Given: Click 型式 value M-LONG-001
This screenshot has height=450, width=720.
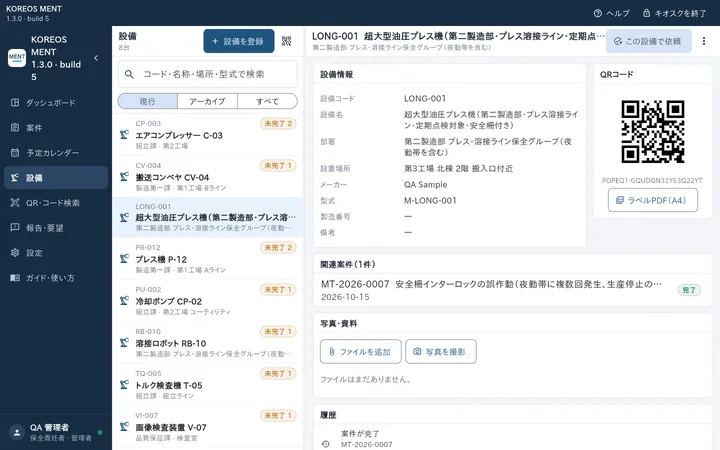Looking at the screenshot, I should (430, 201).
